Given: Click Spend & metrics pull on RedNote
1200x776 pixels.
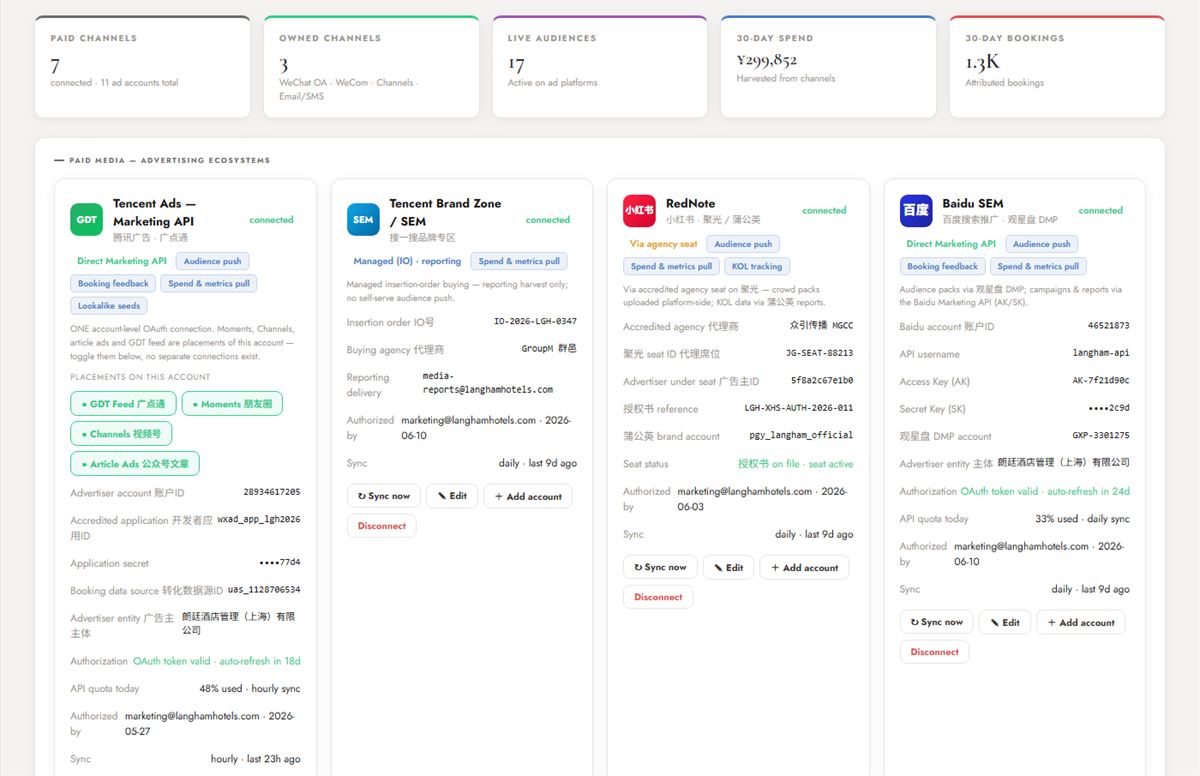Looking at the screenshot, I should click(671, 267).
